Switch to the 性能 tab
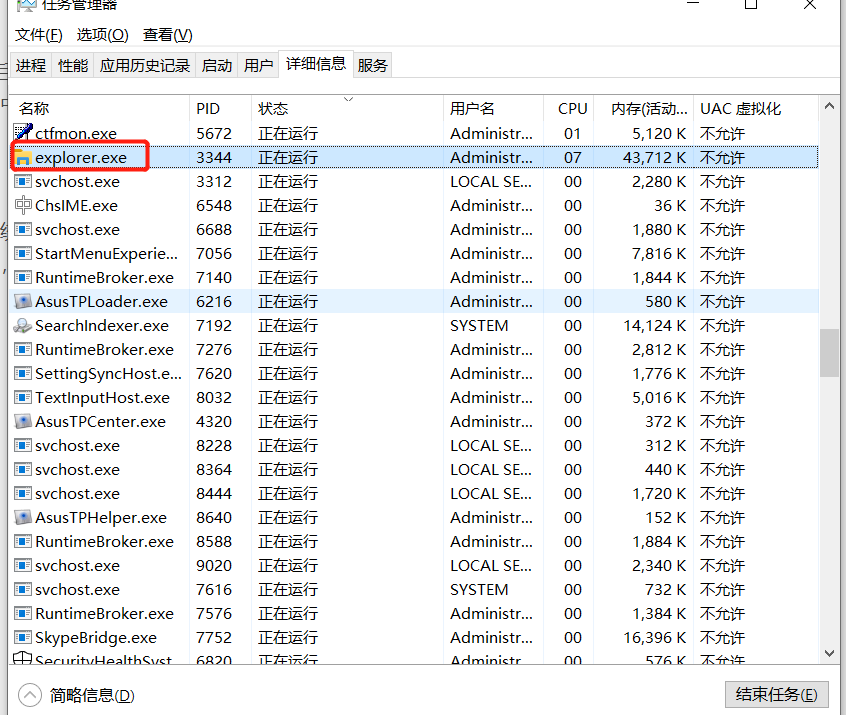Screen dimensions: 846x715 [x=72, y=64]
